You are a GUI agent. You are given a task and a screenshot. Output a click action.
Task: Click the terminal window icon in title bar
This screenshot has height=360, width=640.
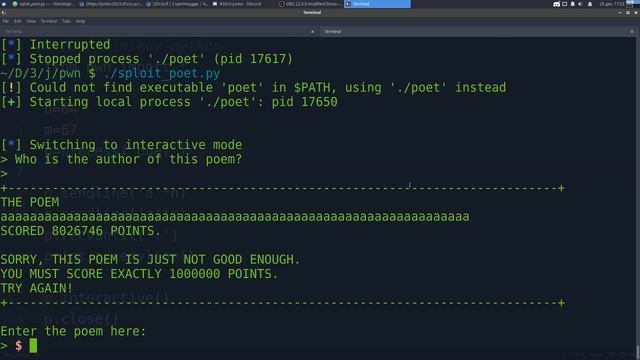[4, 13]
